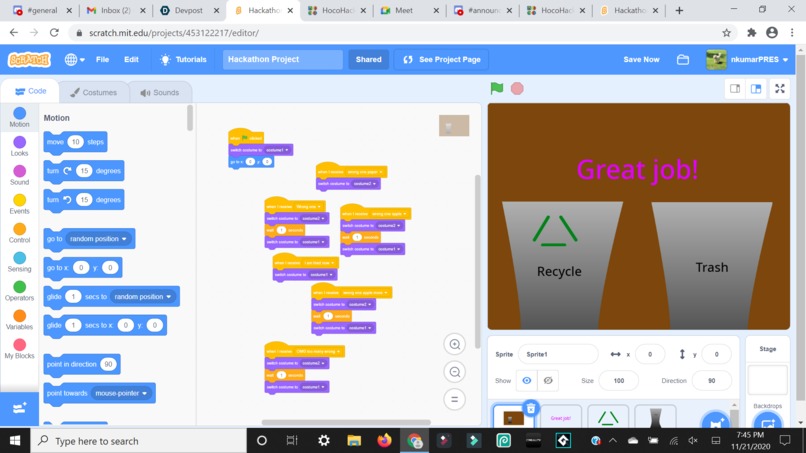Click the workspace horizontal scrollbar
Viewport: 806px width, 453px height.
[346, 423]
